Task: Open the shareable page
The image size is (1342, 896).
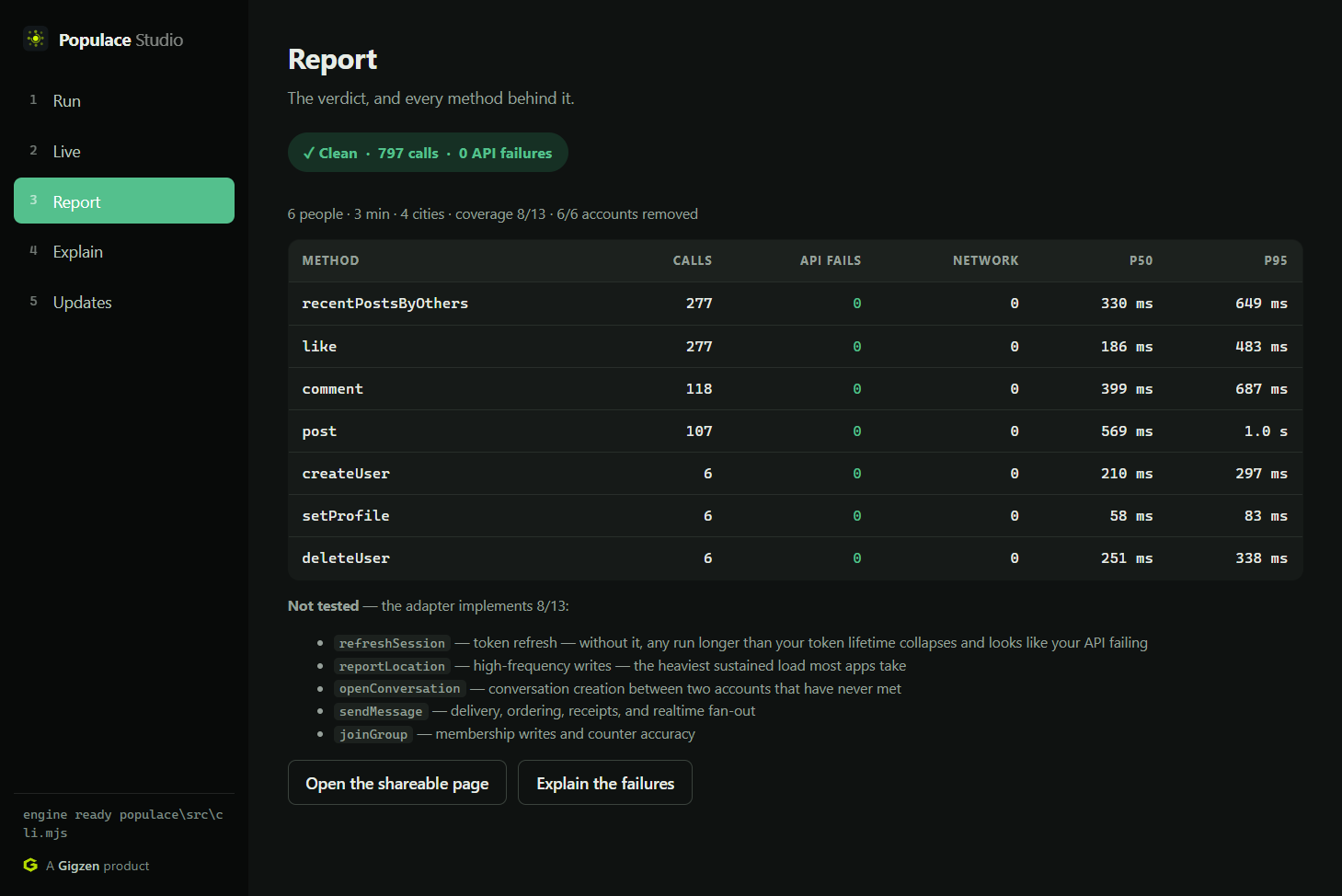Action: [397, 783]
